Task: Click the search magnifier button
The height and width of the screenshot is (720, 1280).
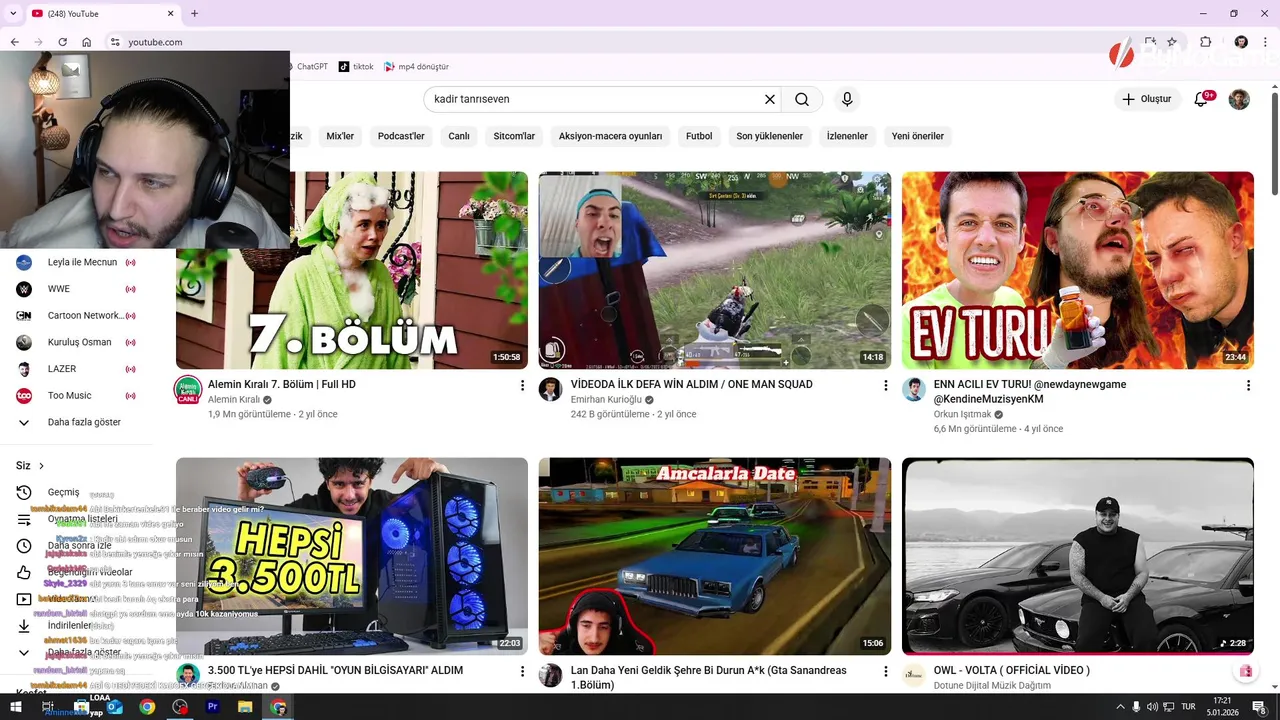Action: coord(802,99)
